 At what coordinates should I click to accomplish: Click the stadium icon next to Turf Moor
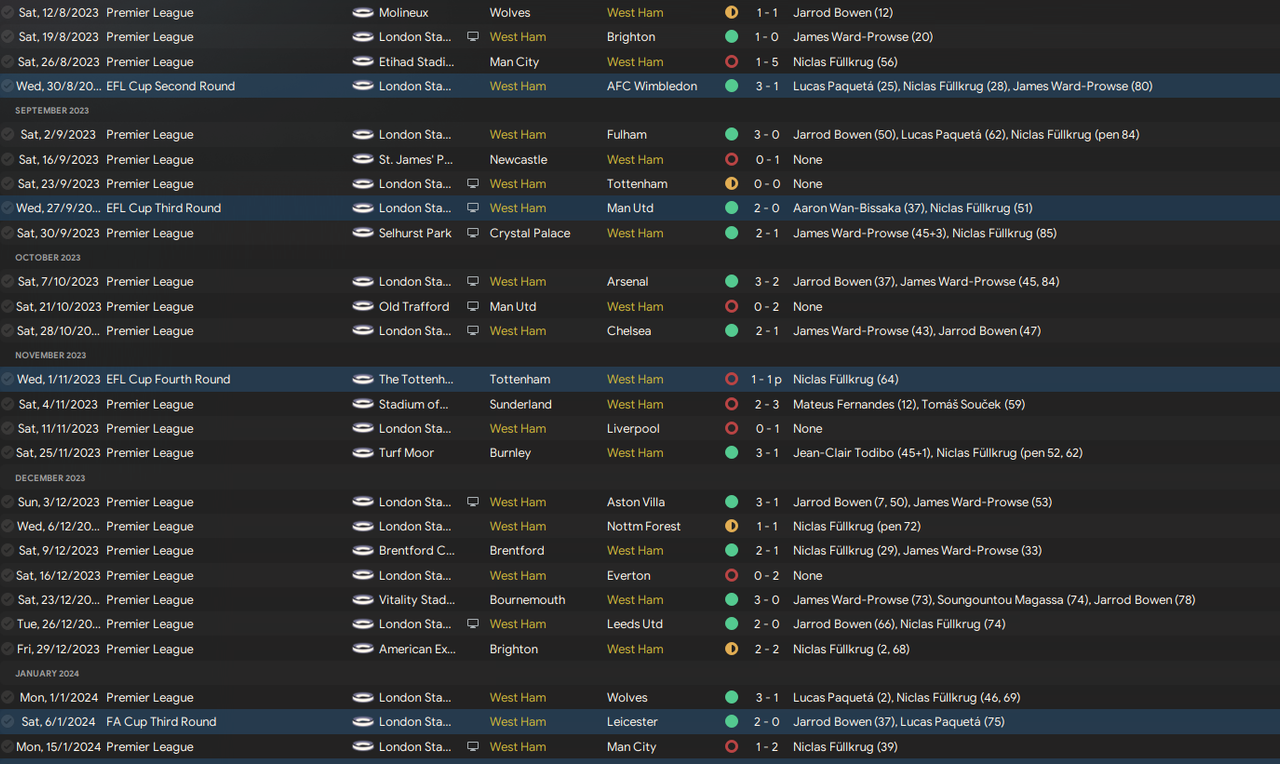coord(362,453)
